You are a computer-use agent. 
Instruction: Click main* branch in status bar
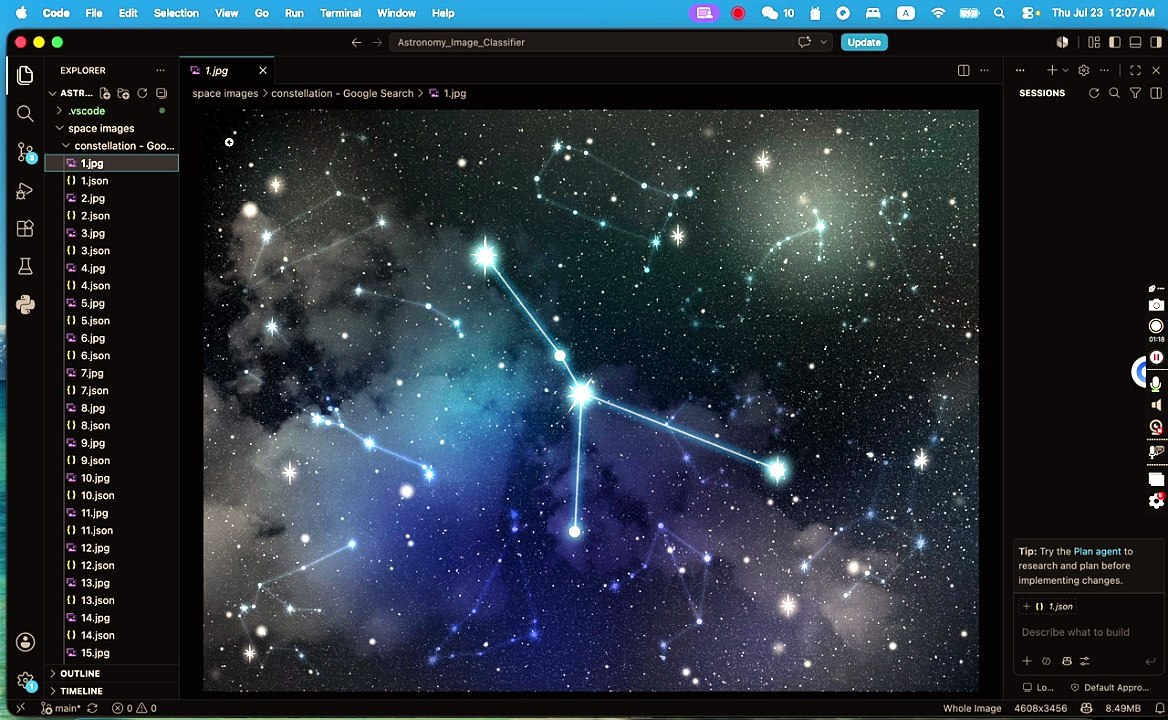tap(60, 708)
